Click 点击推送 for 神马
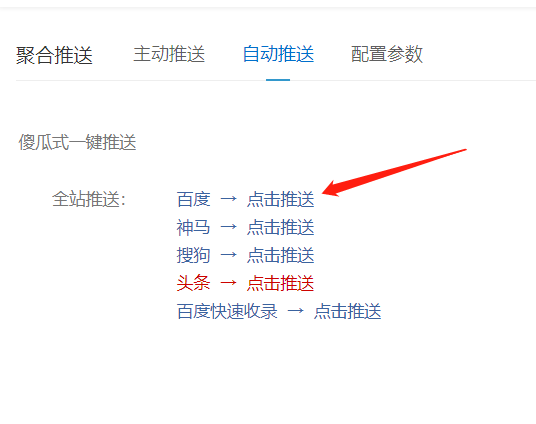Screen dimensions: 536x424 (280, 227)
